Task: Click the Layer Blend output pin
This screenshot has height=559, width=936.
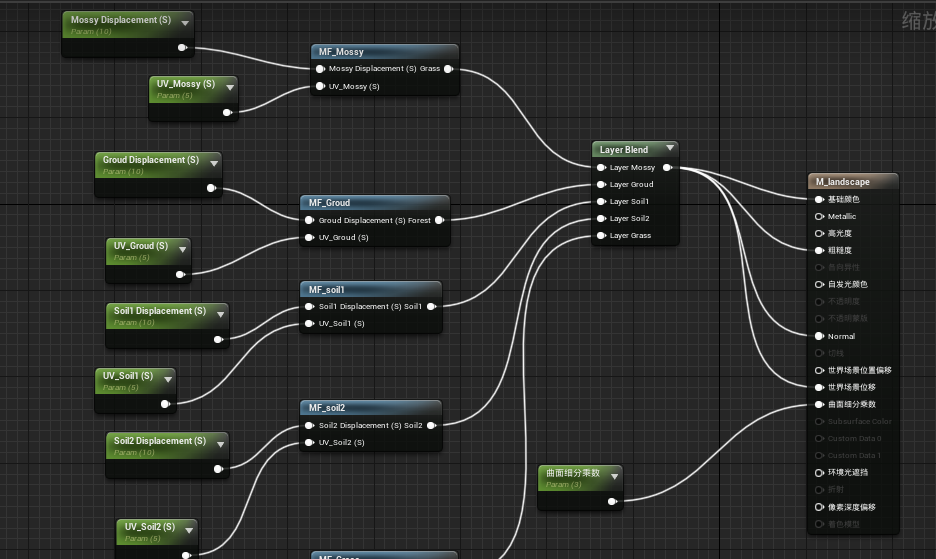Action: [667, 168]
